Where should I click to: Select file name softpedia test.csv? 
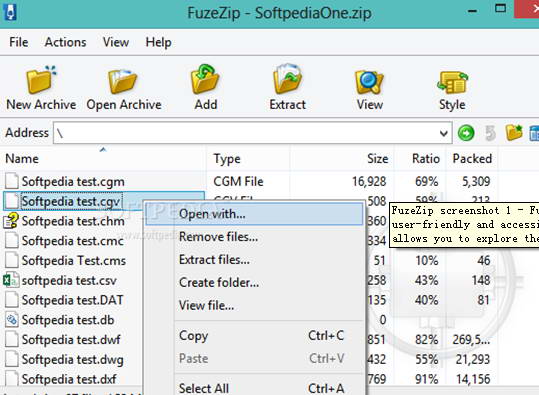click(x=69, y=281)
